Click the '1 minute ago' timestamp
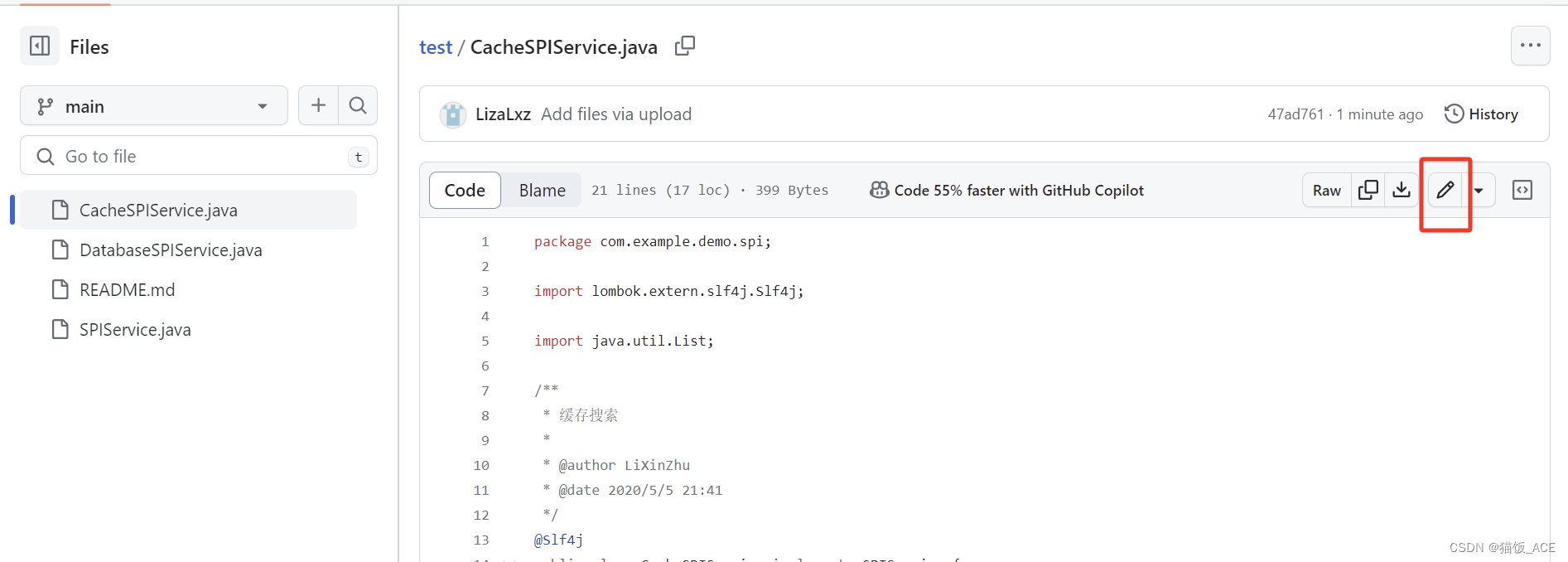This screenshot has width=1568, height=562. coord(1380,114)
